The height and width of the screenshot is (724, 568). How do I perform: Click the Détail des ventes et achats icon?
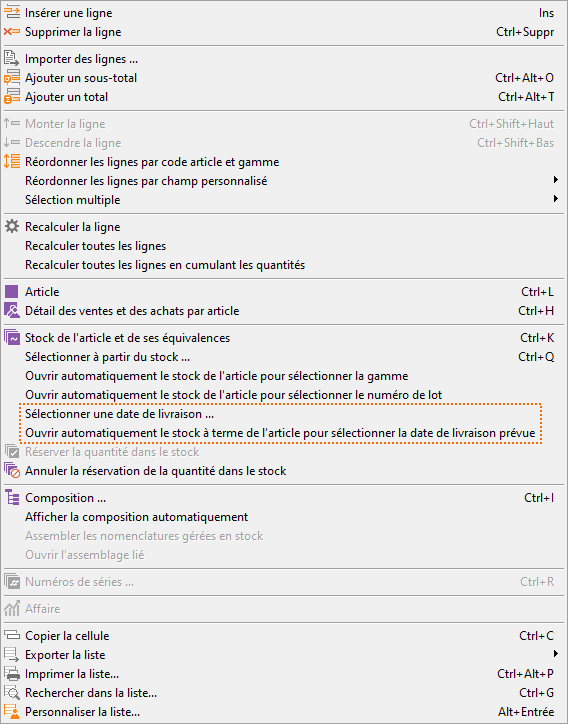pos(12,311)
